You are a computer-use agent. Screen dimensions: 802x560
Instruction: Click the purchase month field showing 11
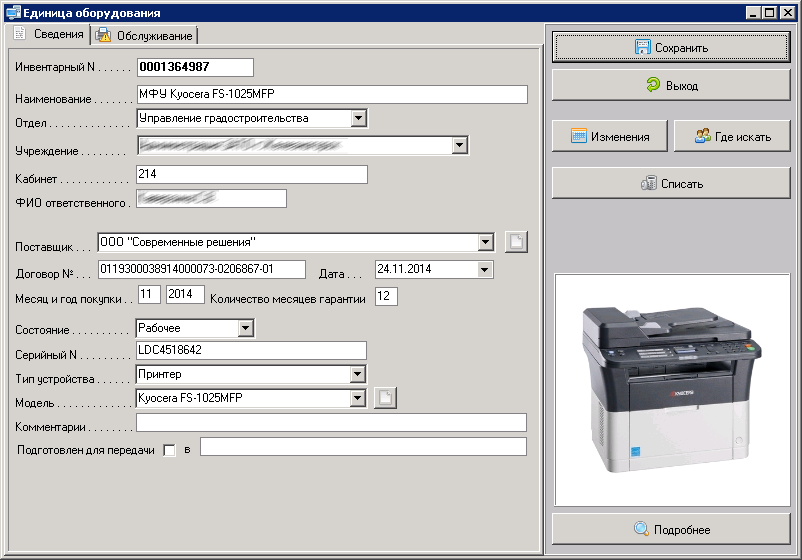[x=149, y=295]
